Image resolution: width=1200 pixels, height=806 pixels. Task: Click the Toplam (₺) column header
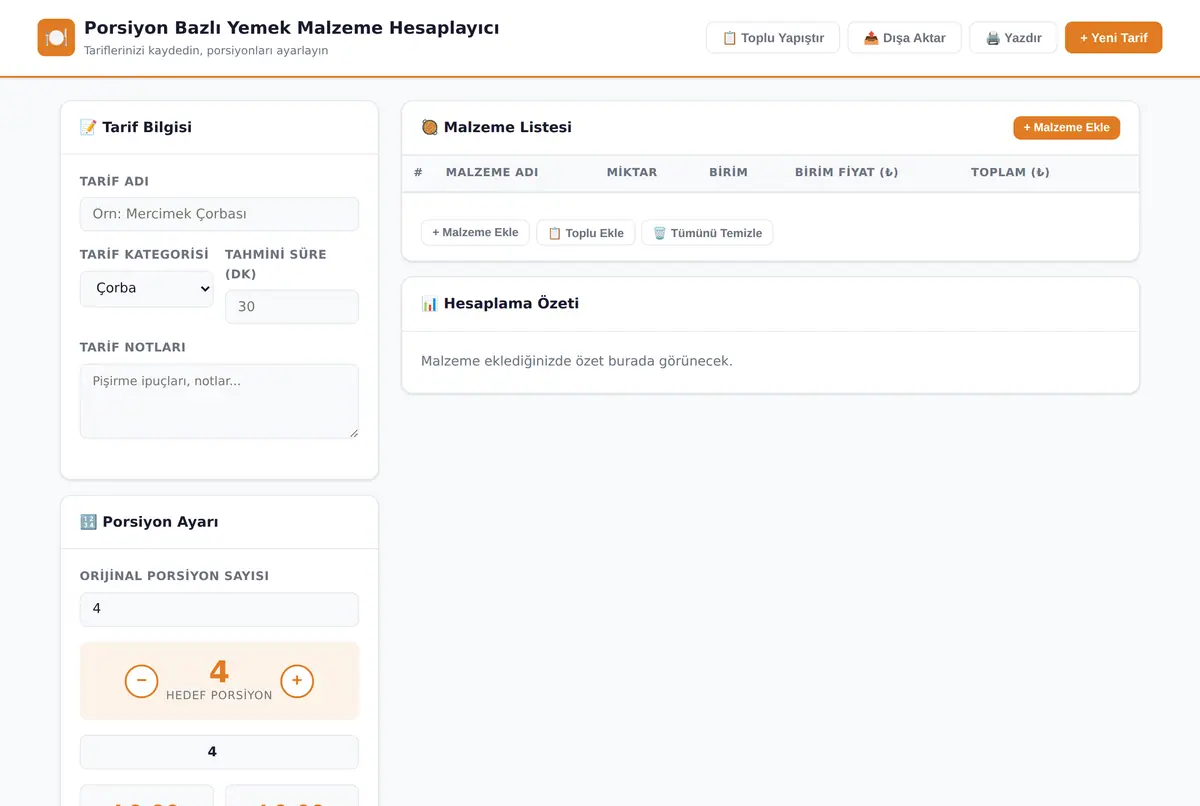coord(1010,172)
